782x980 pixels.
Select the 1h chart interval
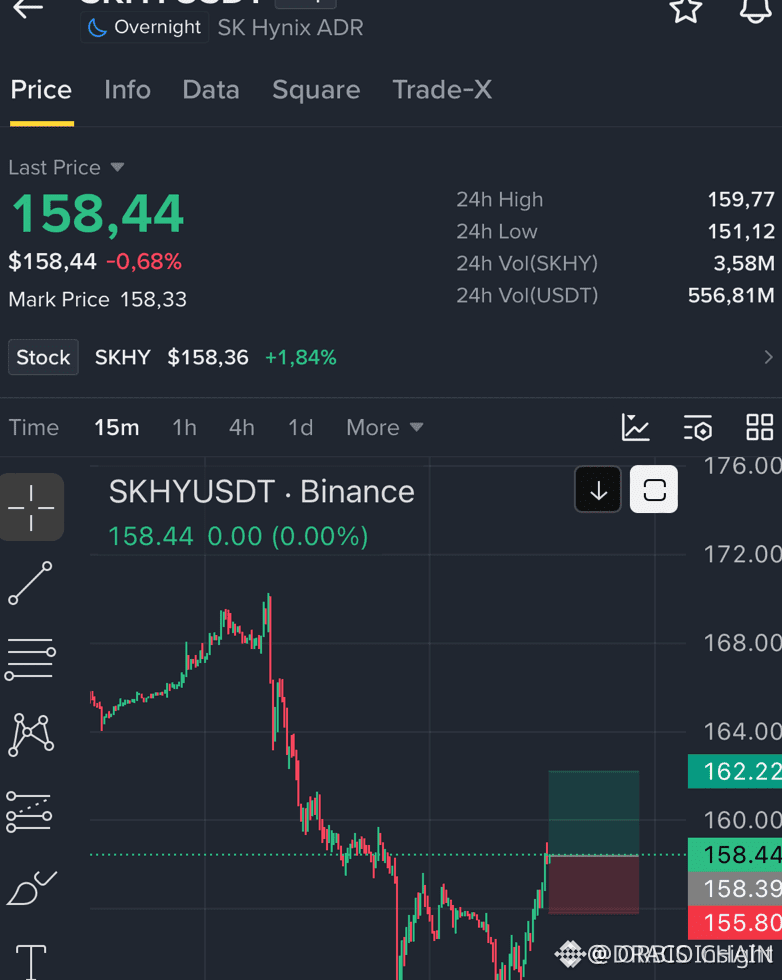coord(184,428)
